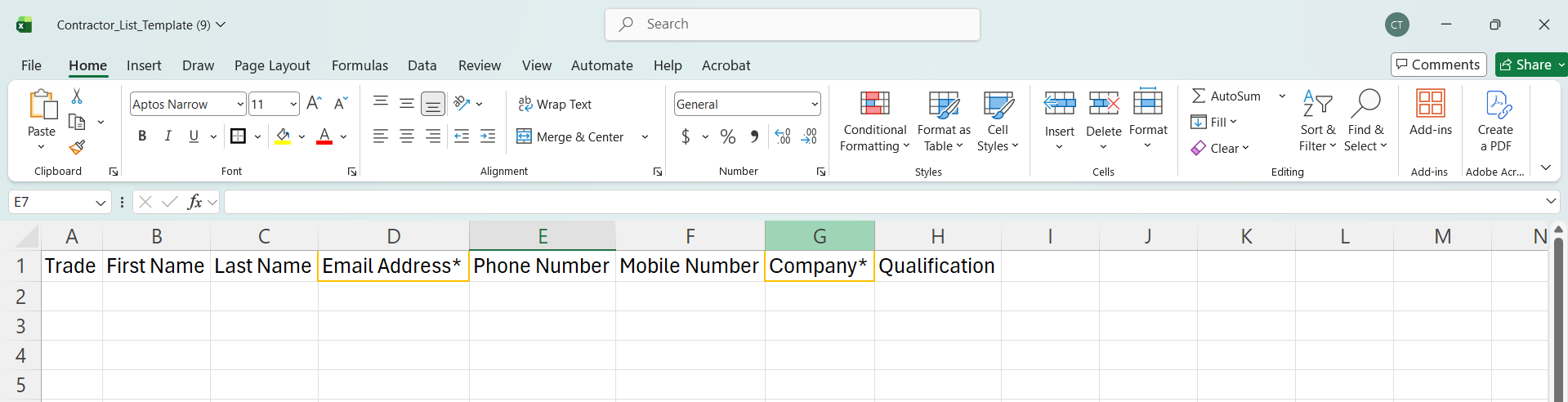1568x402 pixels.
Task: Click the Percent Style icon
Action: (728, 136)
